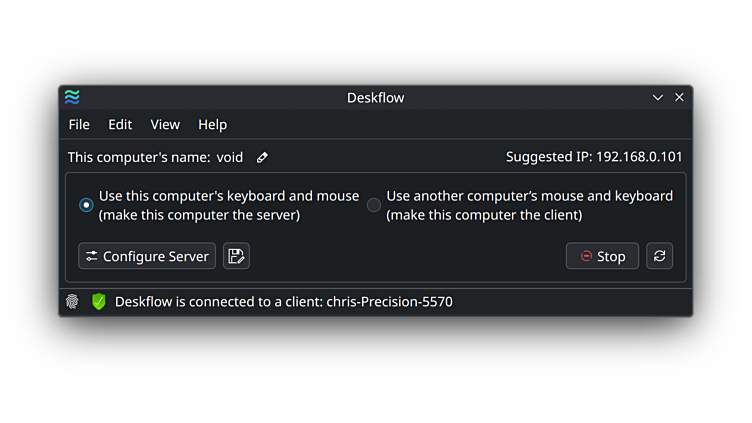Open the File menu

(79, 124)
